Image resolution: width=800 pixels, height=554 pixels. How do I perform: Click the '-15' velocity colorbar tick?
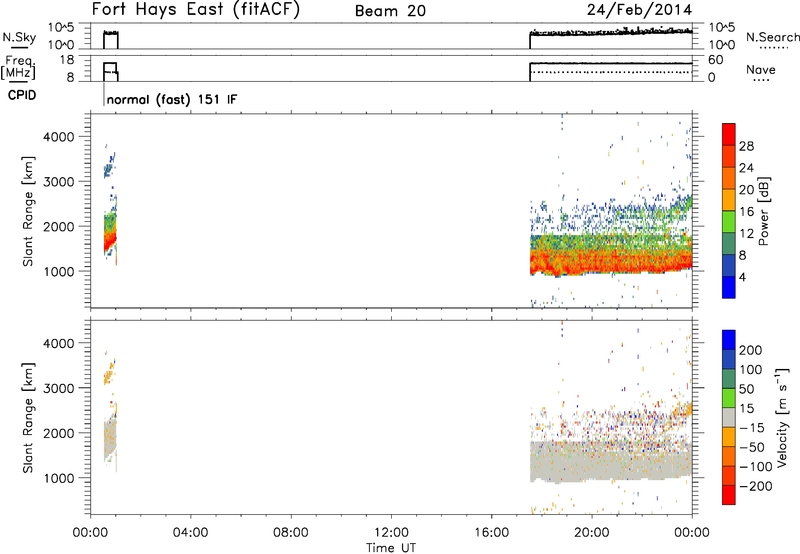[x=751, y=428]
